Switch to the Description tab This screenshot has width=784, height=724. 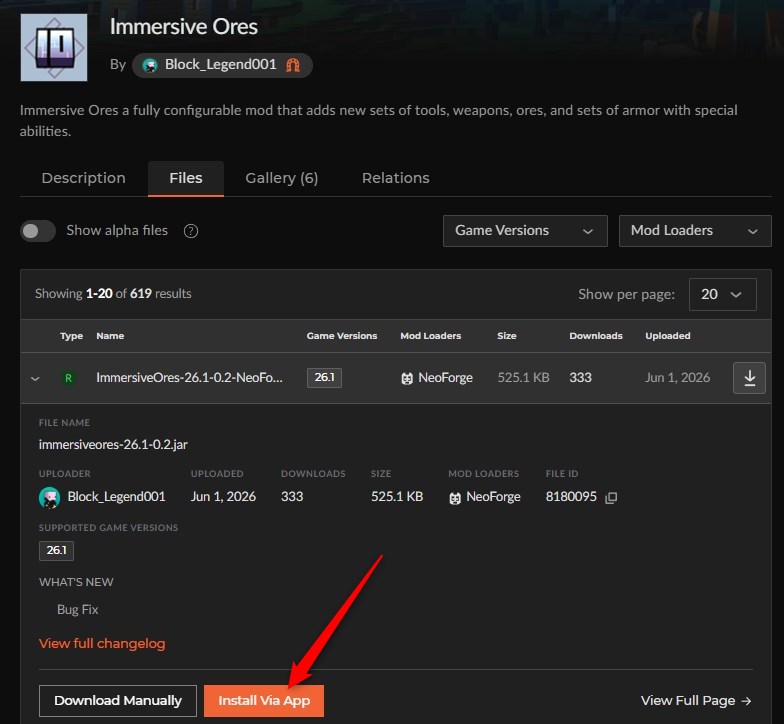point(84,178)
